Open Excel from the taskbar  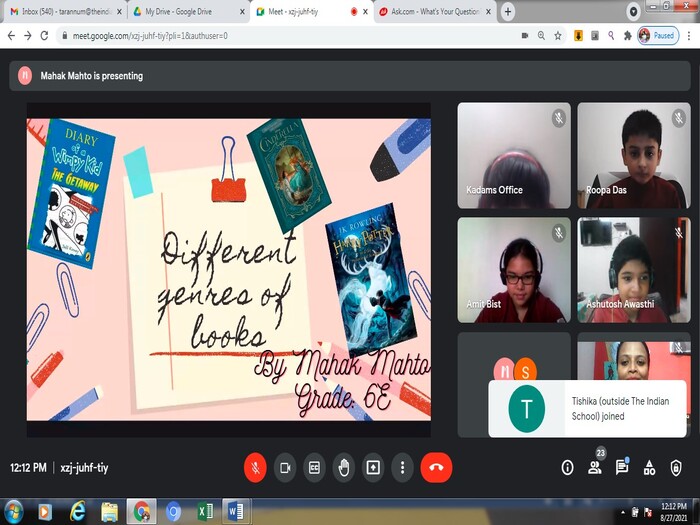205,512
